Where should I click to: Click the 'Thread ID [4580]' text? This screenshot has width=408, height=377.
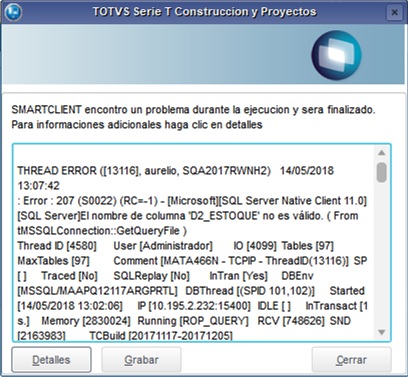(57, 246)
